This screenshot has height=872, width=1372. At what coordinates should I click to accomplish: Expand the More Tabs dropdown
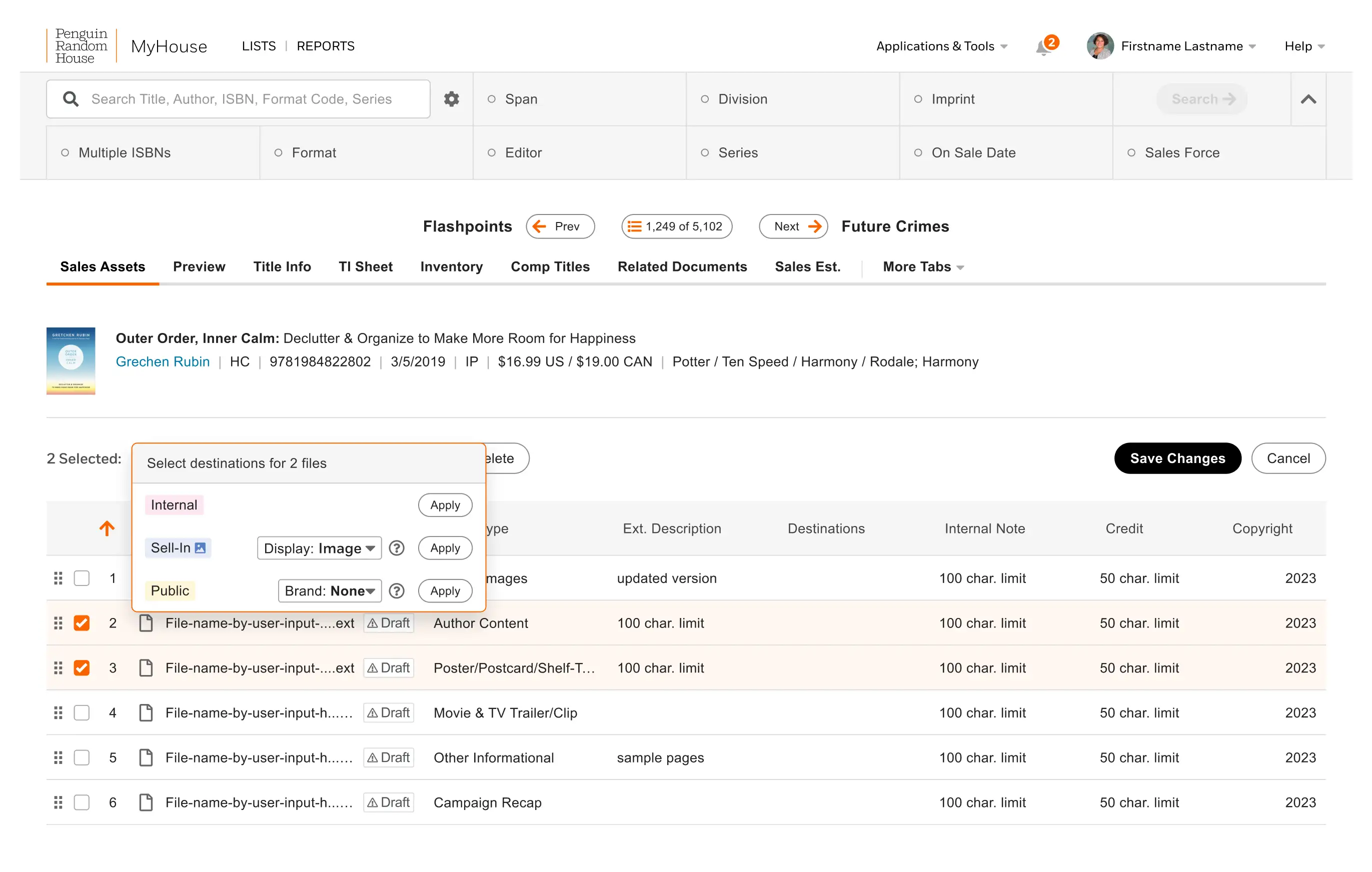click(x=922, y=266)
